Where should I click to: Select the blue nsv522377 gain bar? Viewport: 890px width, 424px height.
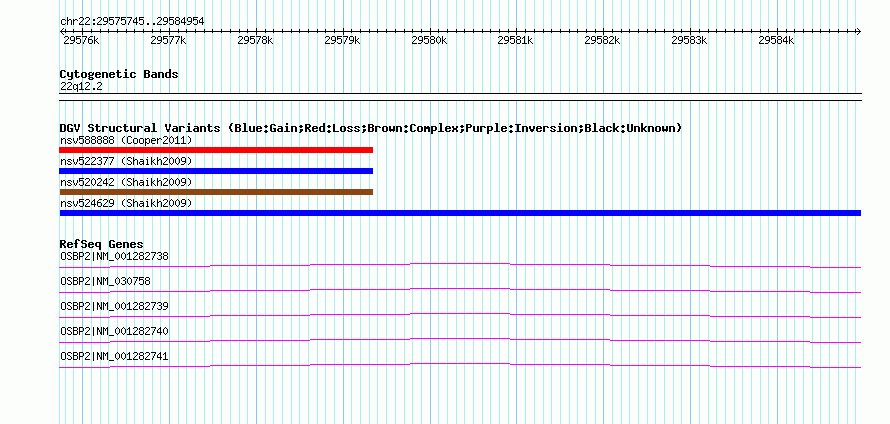click(x=216, y=171)
